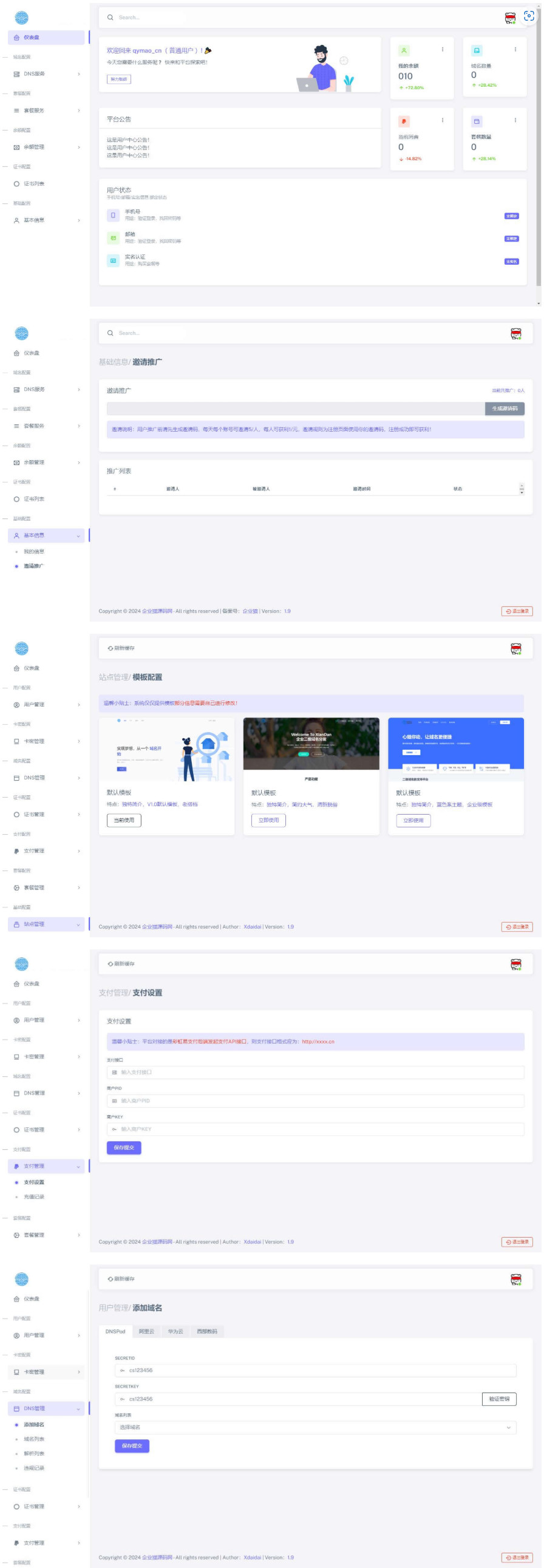Image resolution: width=544 pixels, height=1568 pixels.
Task: Open the three-dot menu on the 我的余额 card
Action: 443,49
